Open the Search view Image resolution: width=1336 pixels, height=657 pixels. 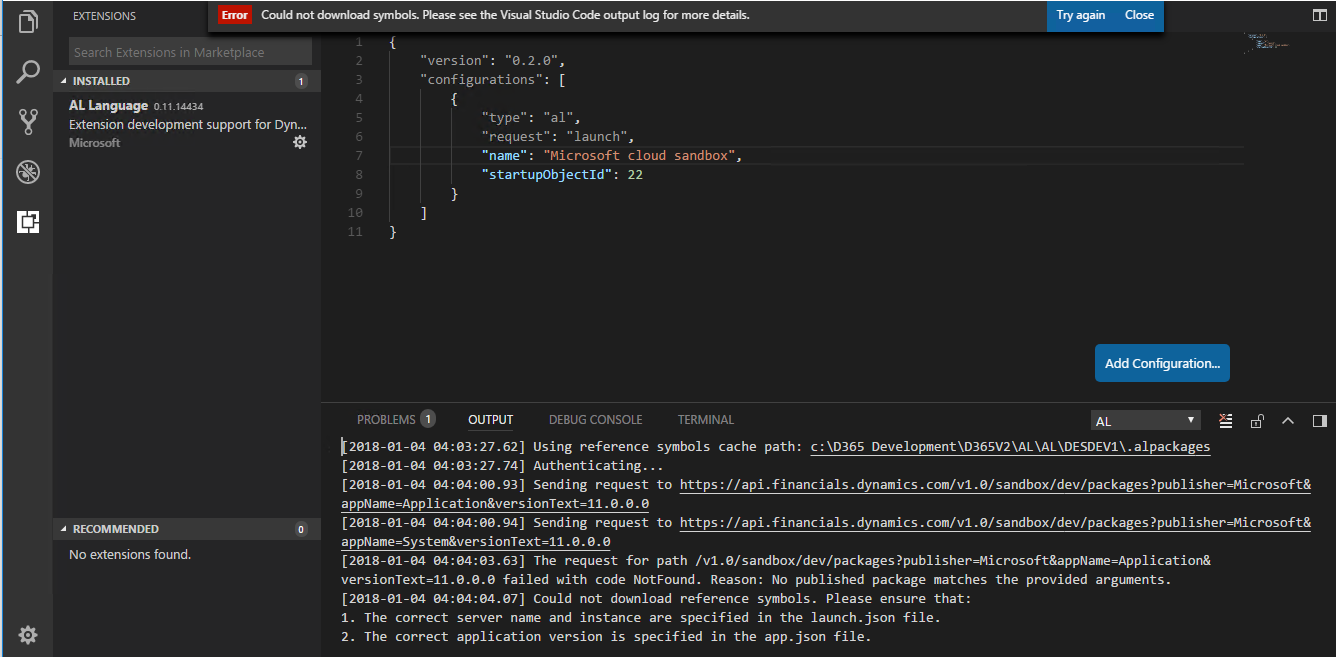coord(27,71)
